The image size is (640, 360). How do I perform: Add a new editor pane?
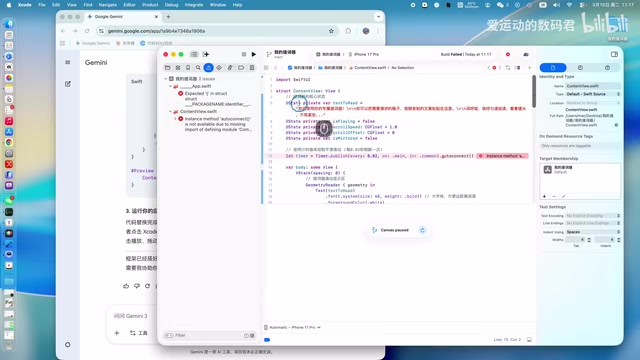[529, 68]
